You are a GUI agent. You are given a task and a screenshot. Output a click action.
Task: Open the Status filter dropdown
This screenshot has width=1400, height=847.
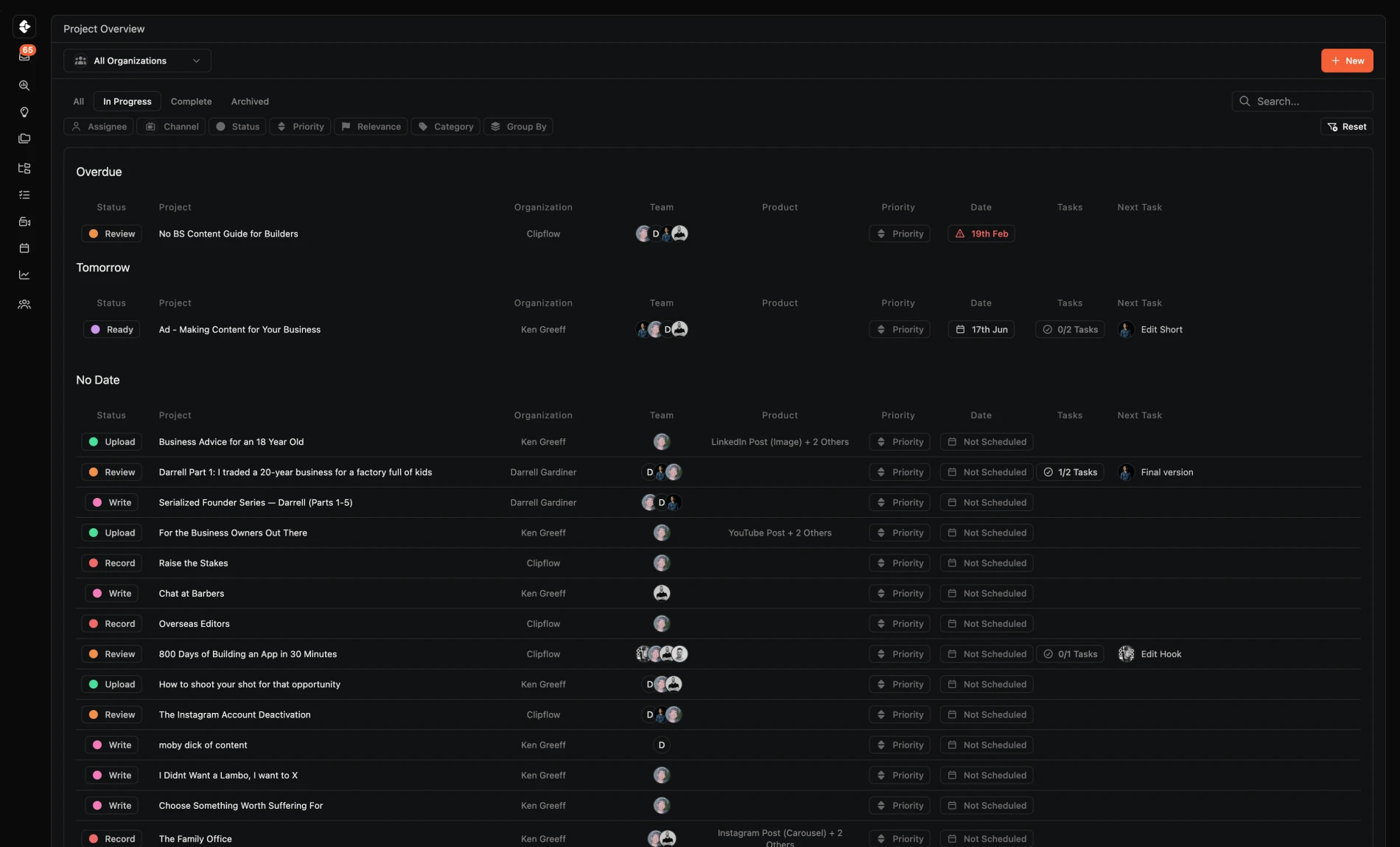(237, 127)
